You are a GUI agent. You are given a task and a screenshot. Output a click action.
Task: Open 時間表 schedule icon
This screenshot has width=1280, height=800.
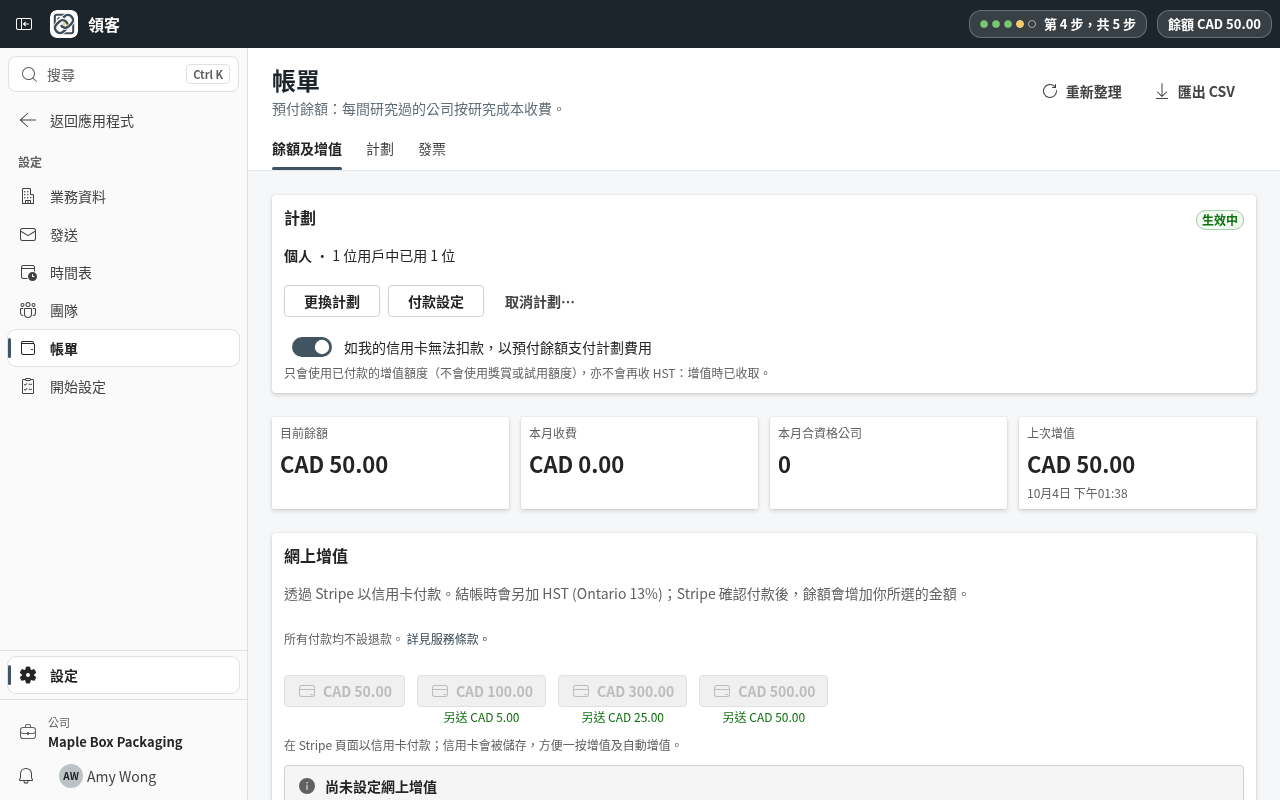tap(28, 273)
